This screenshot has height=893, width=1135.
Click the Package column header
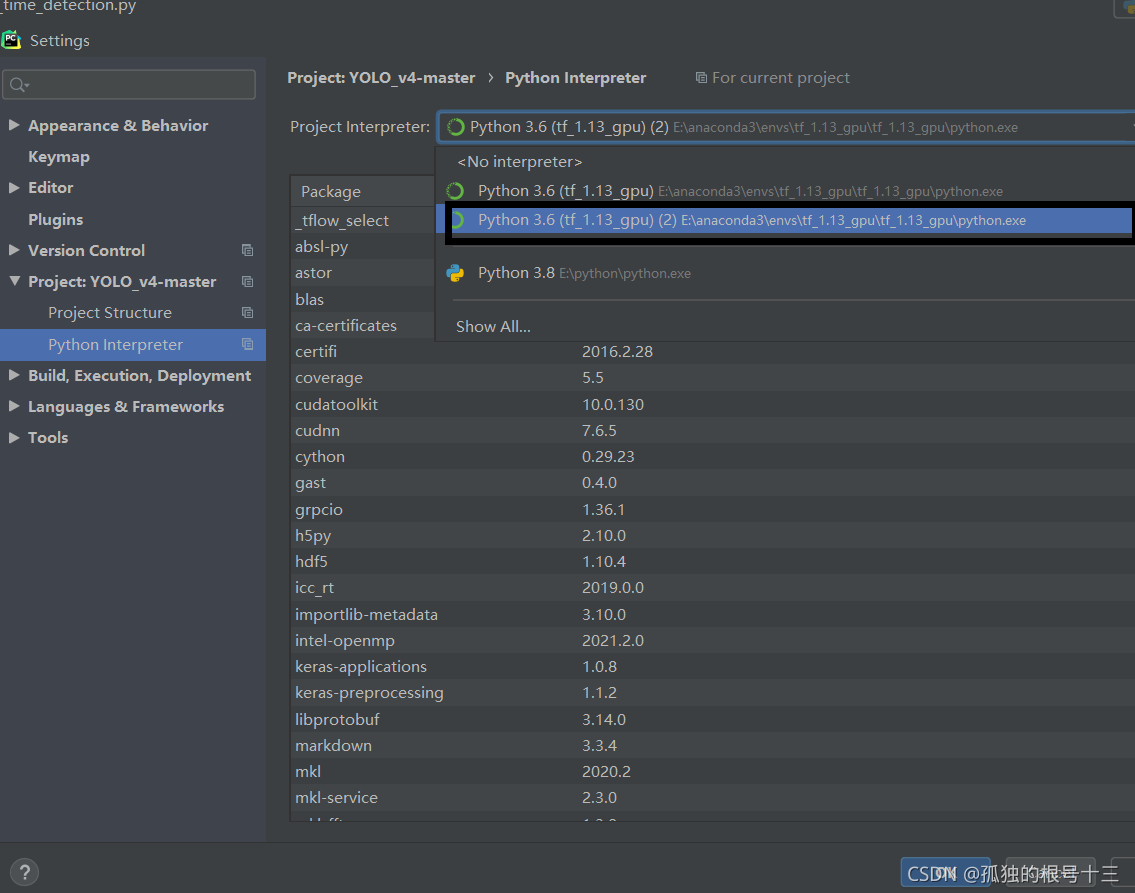tap(362, 191)
